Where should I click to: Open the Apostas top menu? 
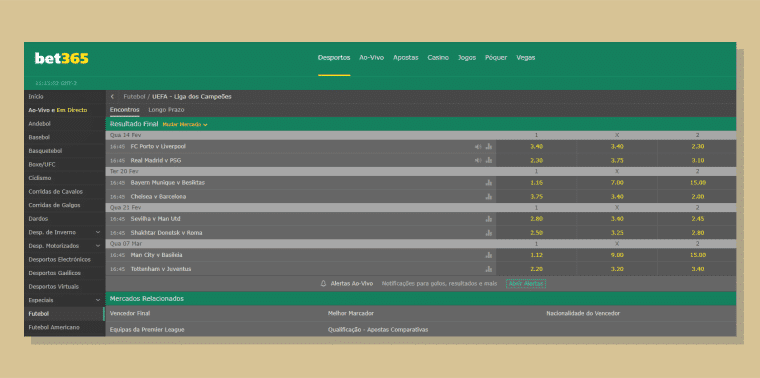[x=406, y=58]
